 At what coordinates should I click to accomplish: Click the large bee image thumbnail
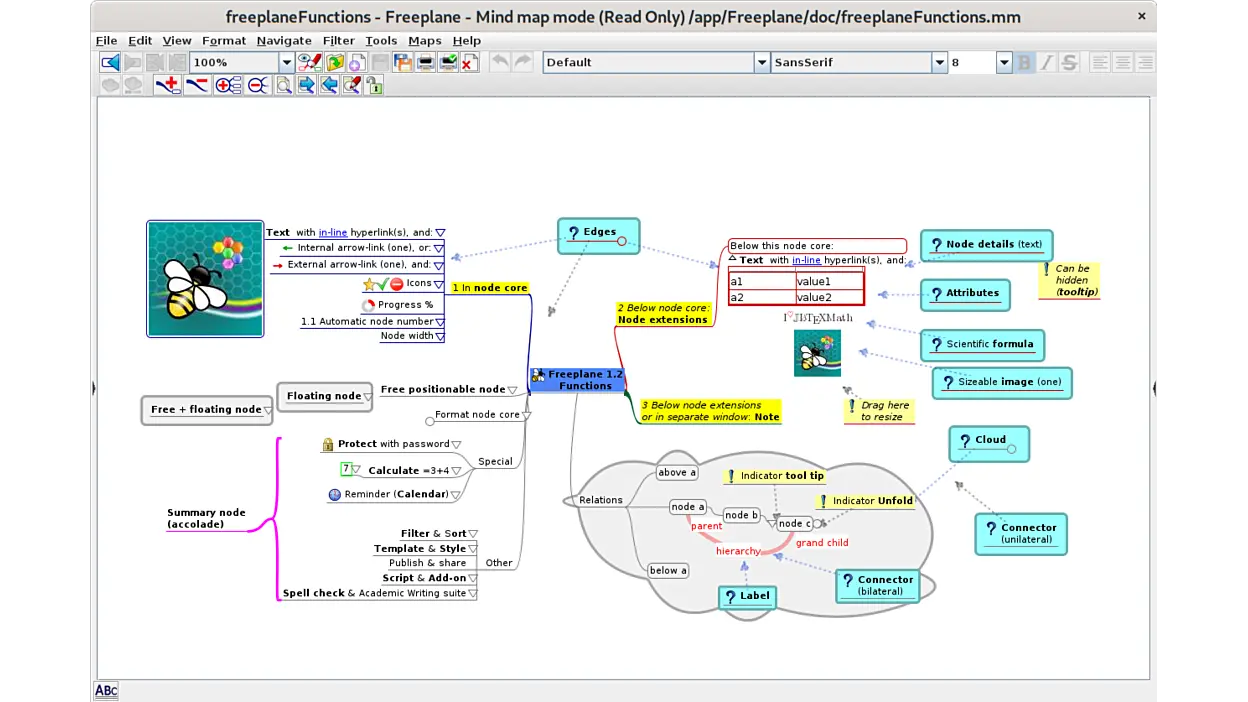coord(205,279)
